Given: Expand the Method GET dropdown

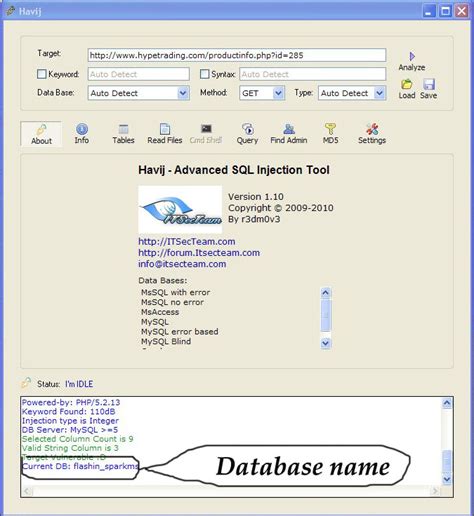Looking at the screenshot, I should point(278,93).
